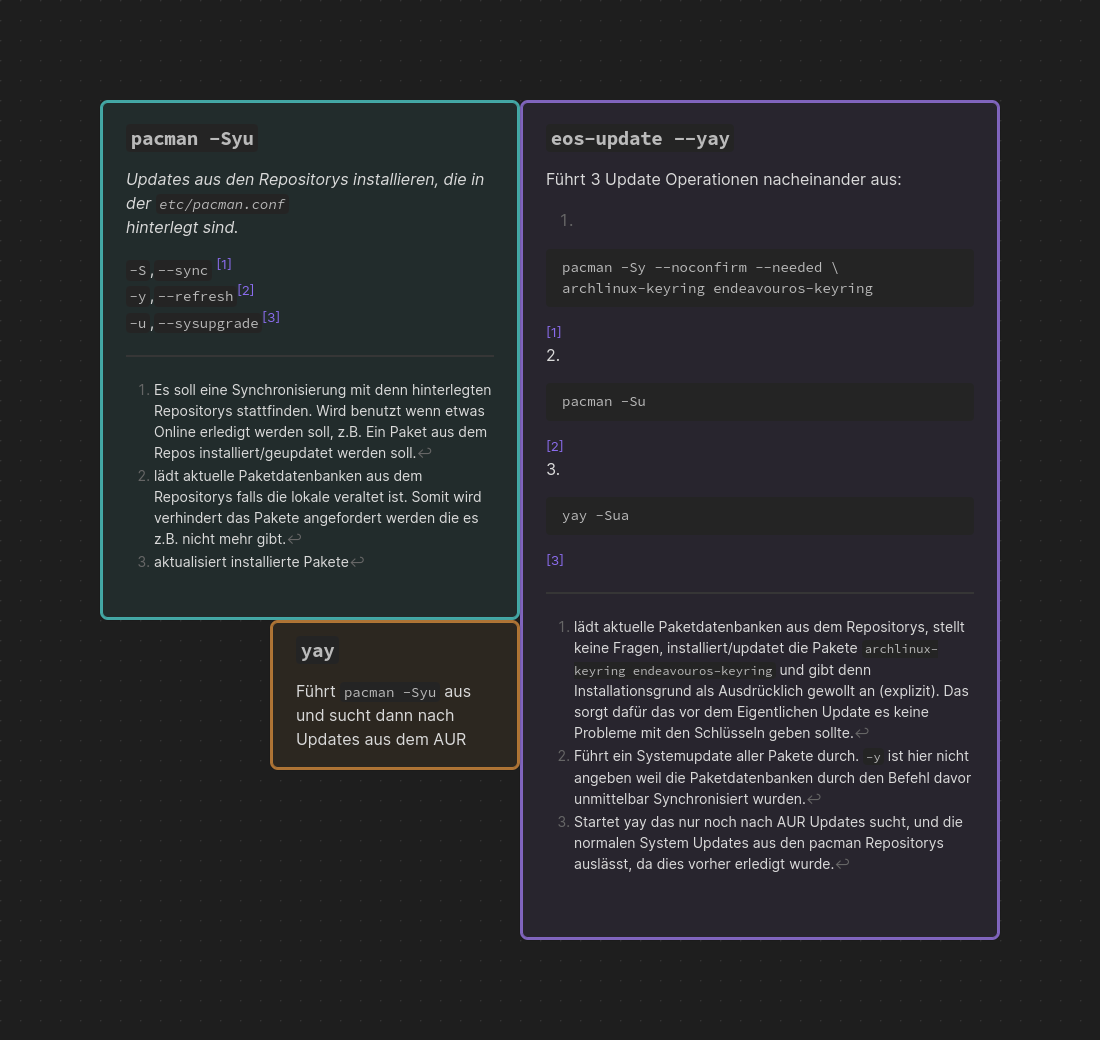Click the italic text "hinterlegt sind."
The height and width of the screenshot is (1040, 1100).
182,227
